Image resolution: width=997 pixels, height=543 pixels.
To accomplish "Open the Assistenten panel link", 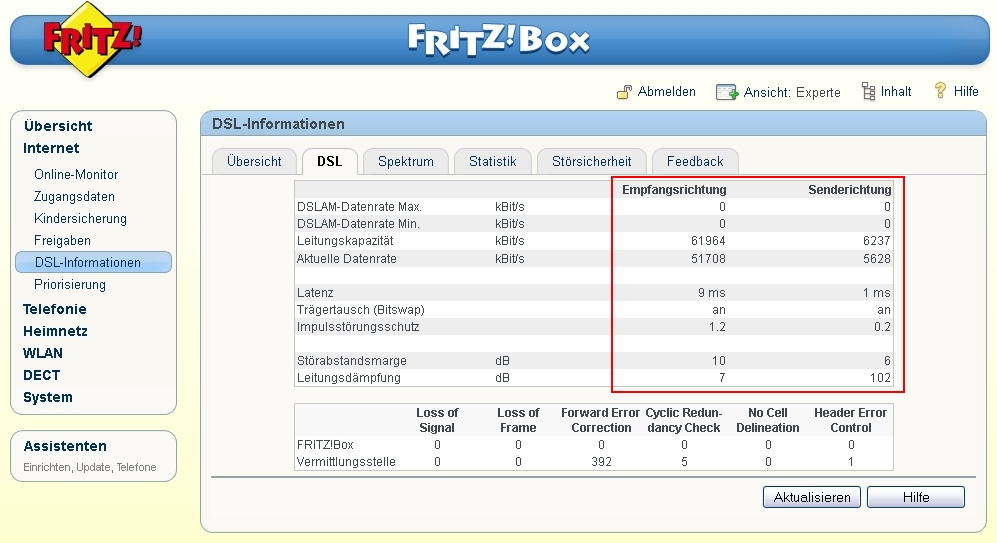I will point(65,446).
